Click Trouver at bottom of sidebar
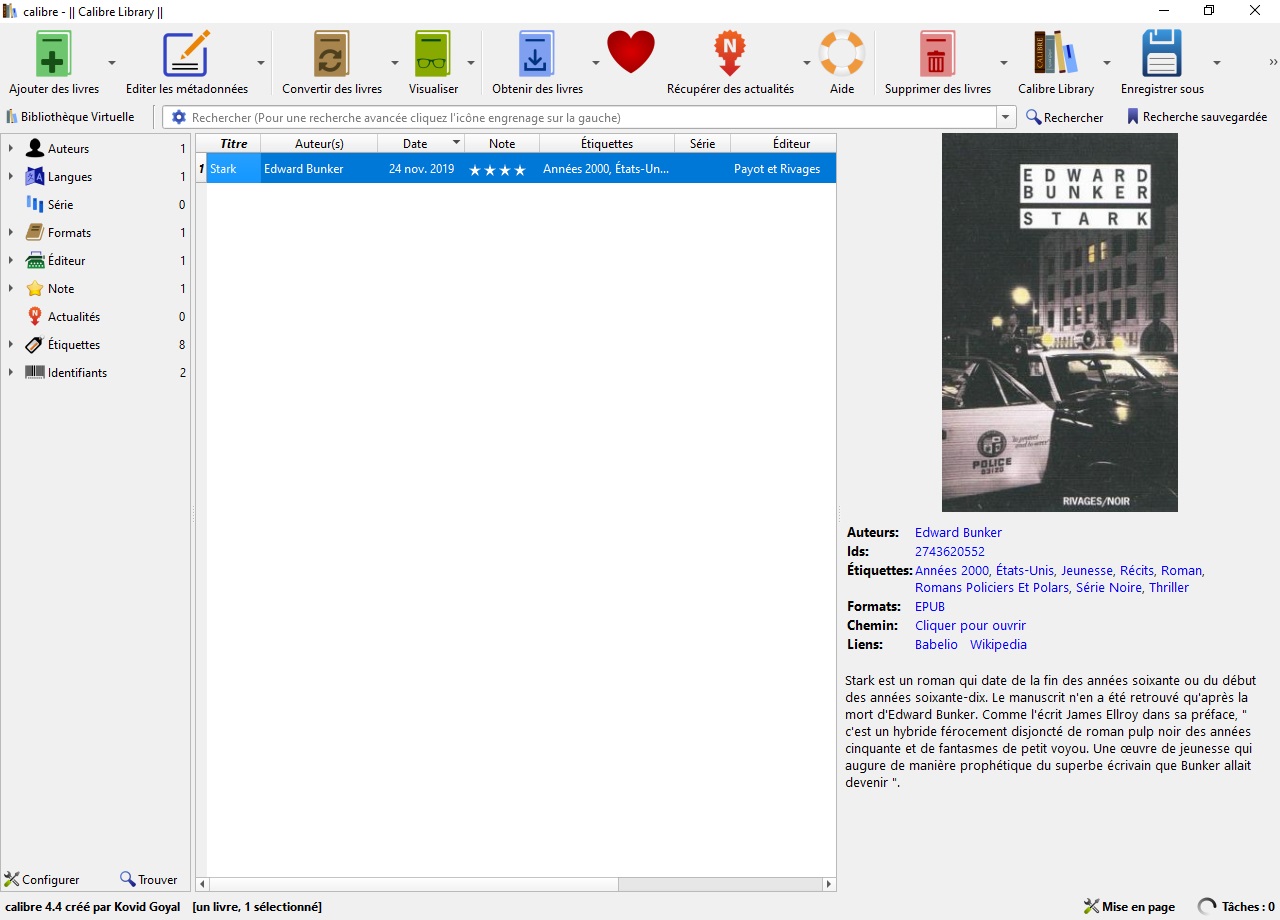The image size is (1280, 920). (149, 880)
